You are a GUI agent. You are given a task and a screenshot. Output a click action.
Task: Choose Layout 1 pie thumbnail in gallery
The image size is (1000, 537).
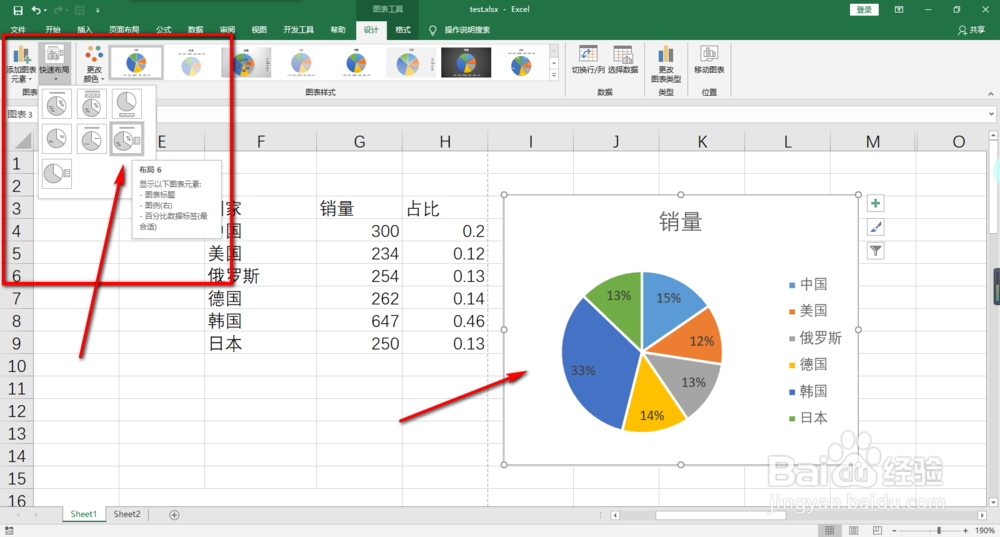coord(56,104)
